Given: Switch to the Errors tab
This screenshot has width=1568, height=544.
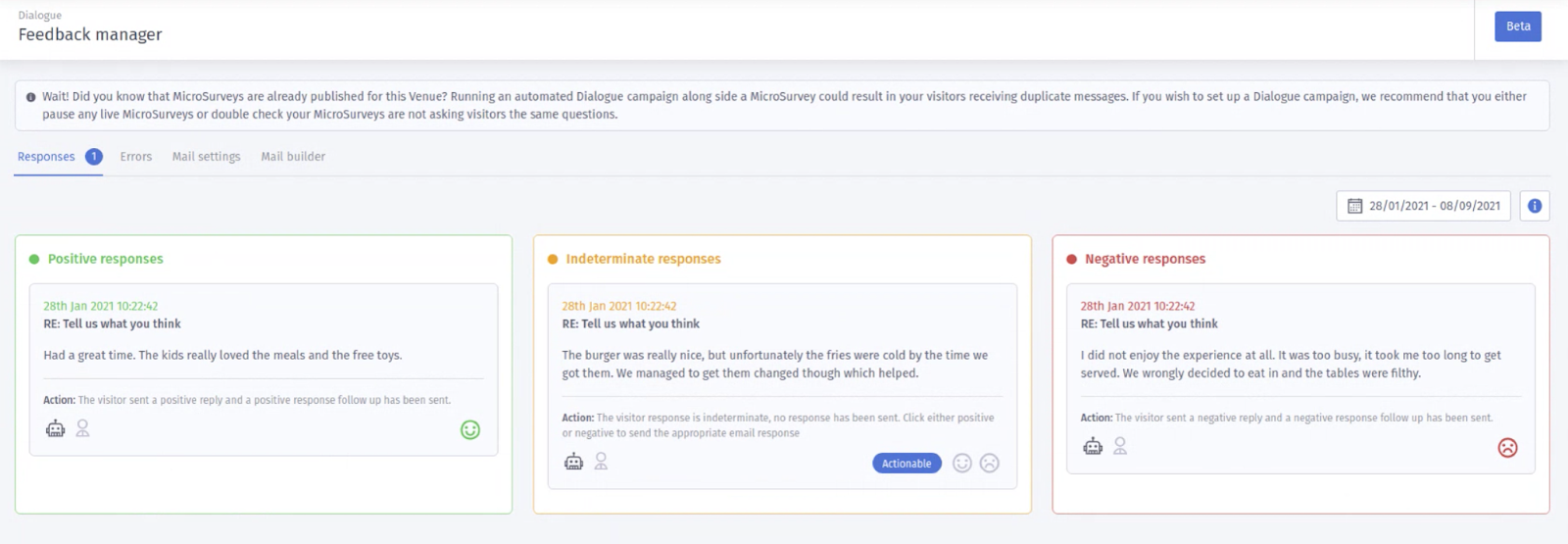Looking at the screenshot, I should point(136,157).
